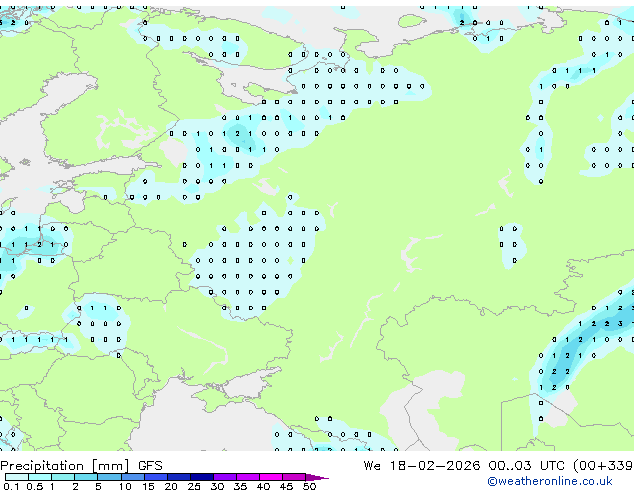Click the 20–25 mm dark blue swatch
Viewport: 634px width, 490px height.
click(179, 477)
